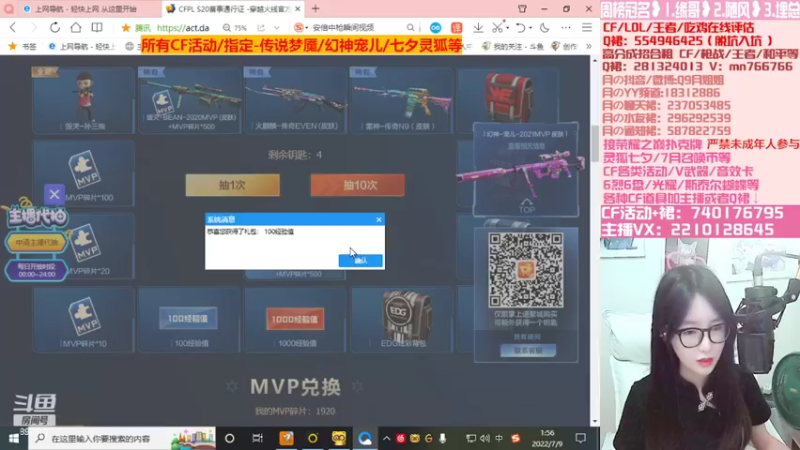
Task: Click the QR code image
Action: point(526,270)
